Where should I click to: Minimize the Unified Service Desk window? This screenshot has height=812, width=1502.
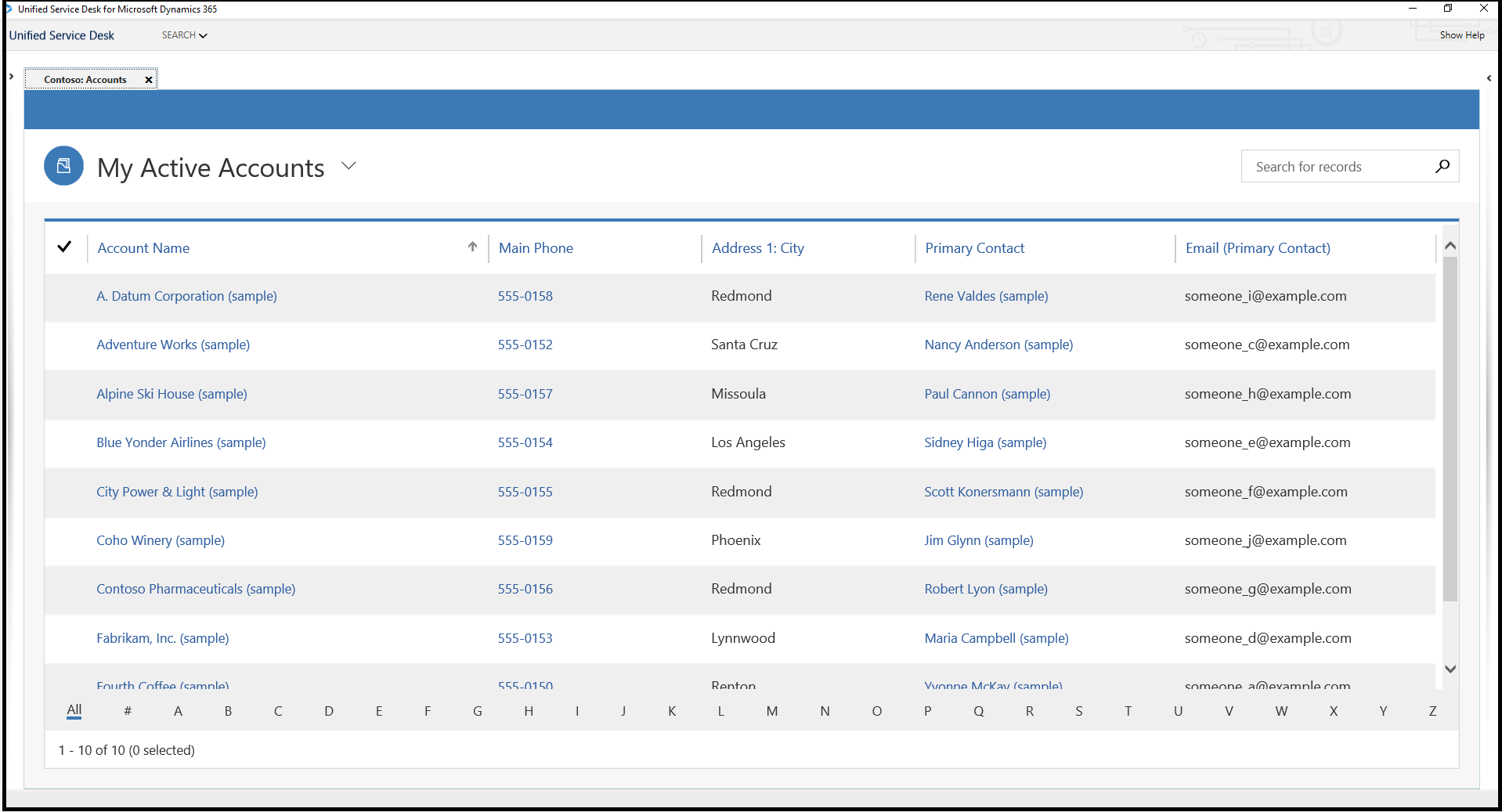[1413, 9]
